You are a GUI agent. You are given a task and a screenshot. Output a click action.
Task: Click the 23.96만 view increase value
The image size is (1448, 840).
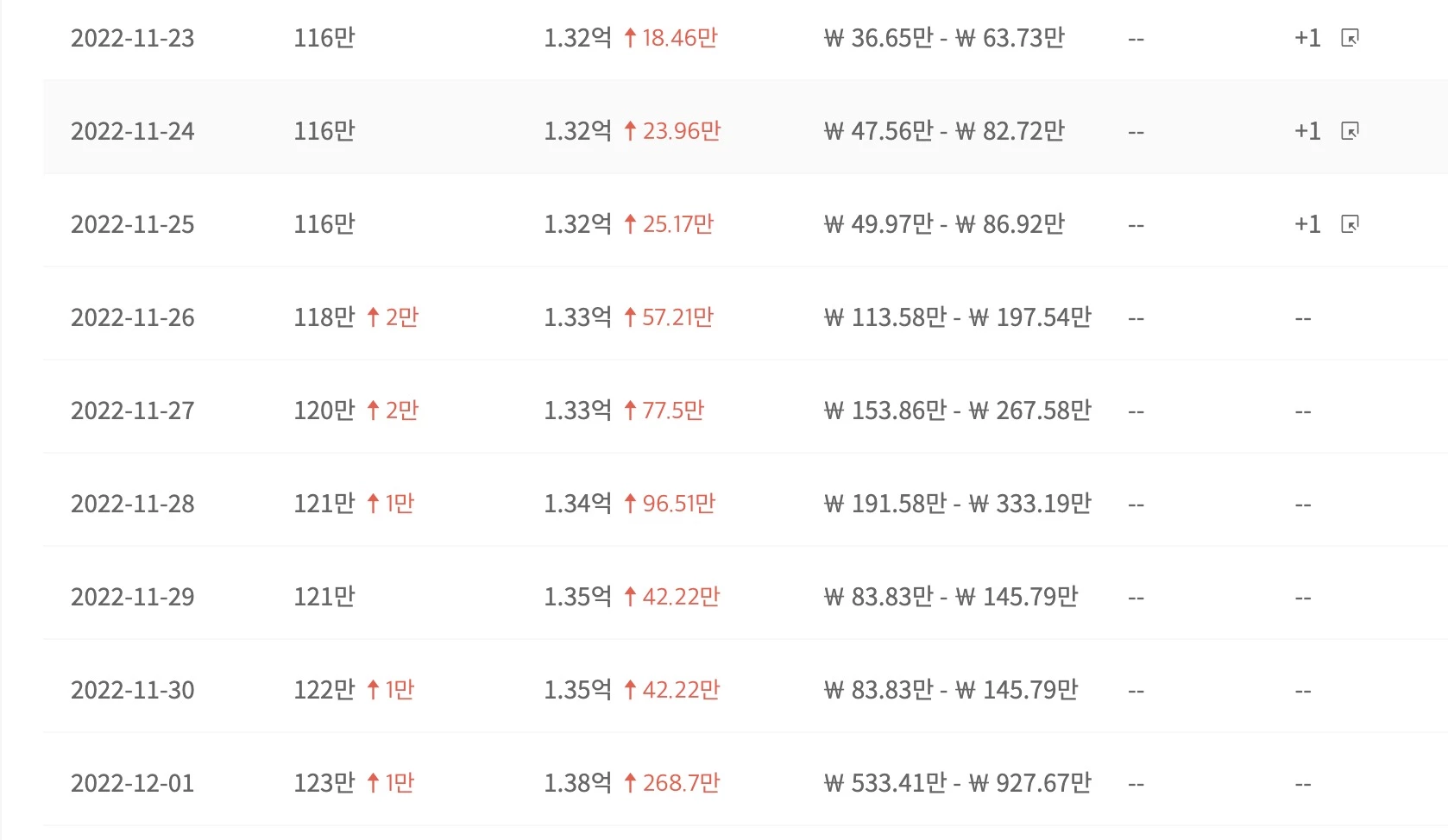[682, 131]
